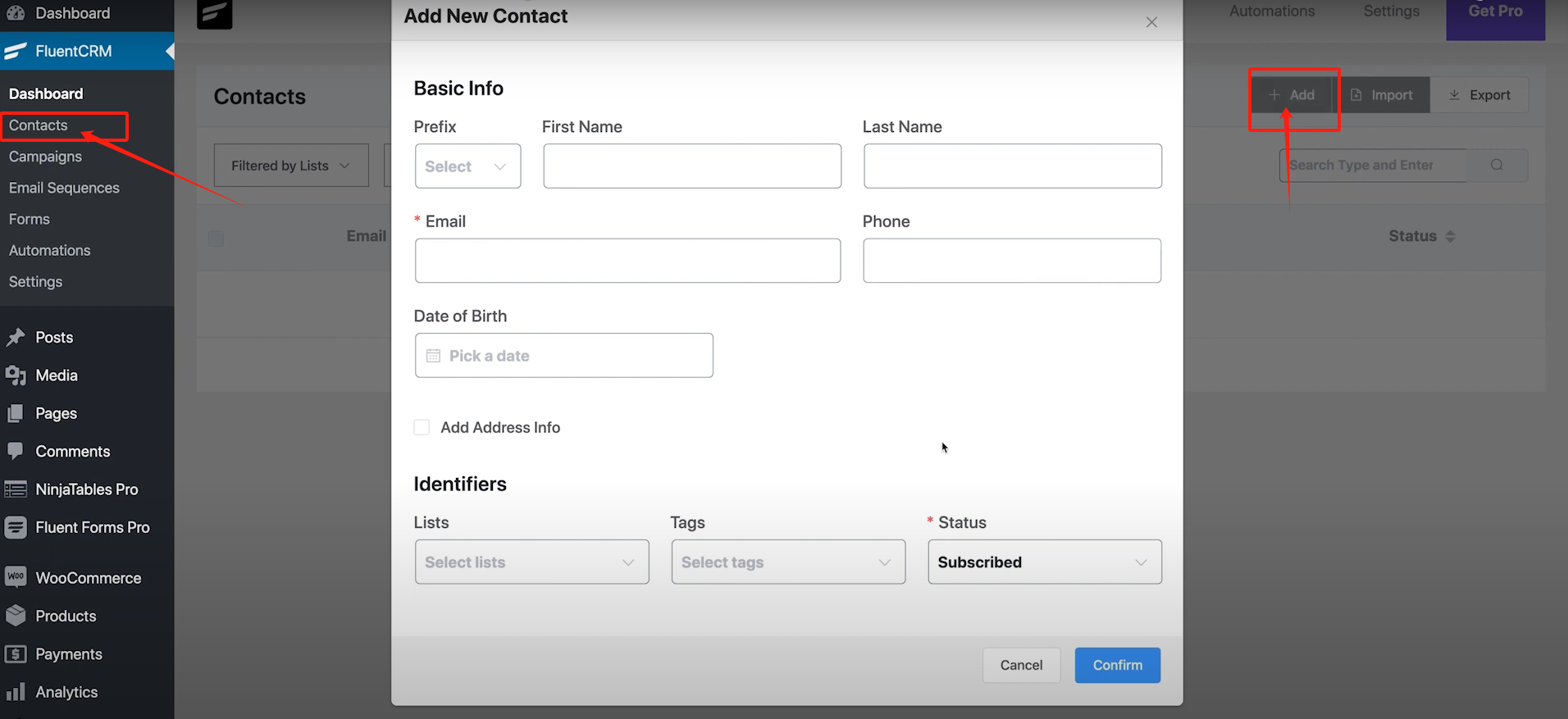This screenshot has width=1568, height=719.
Task: Open Campaigns in FluentCRM menu
Action: (45, 157)
